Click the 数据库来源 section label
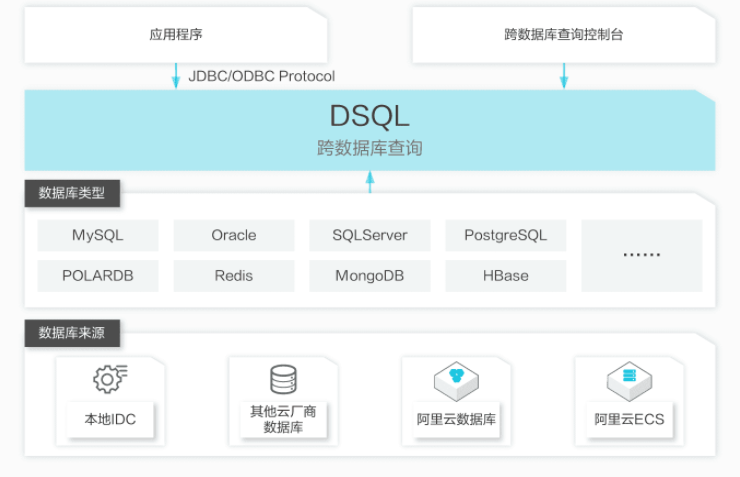 (x=72, y=333)
